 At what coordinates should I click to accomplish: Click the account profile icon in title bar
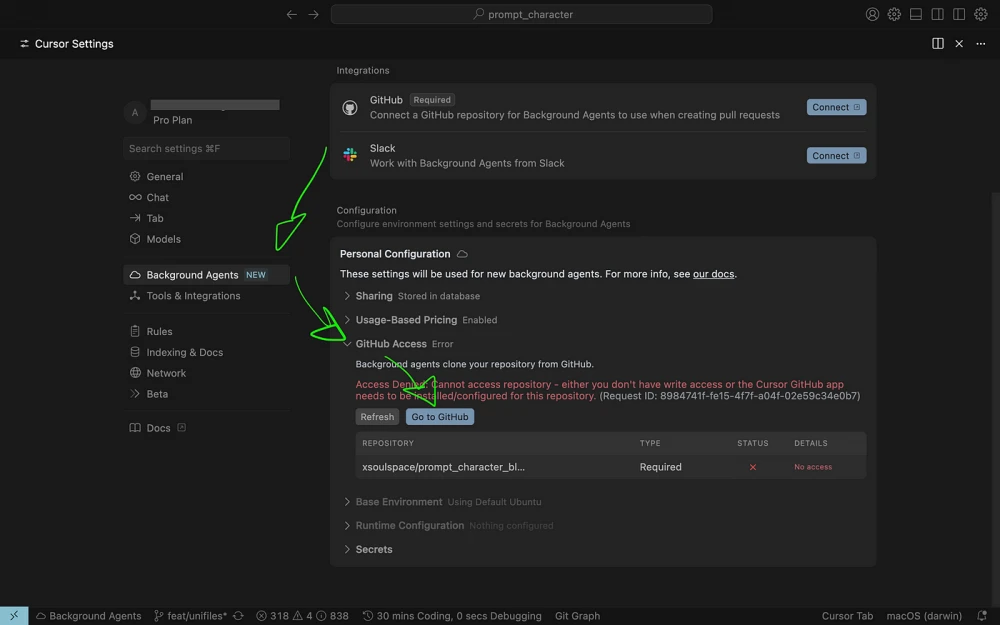[x=873, y=14]
